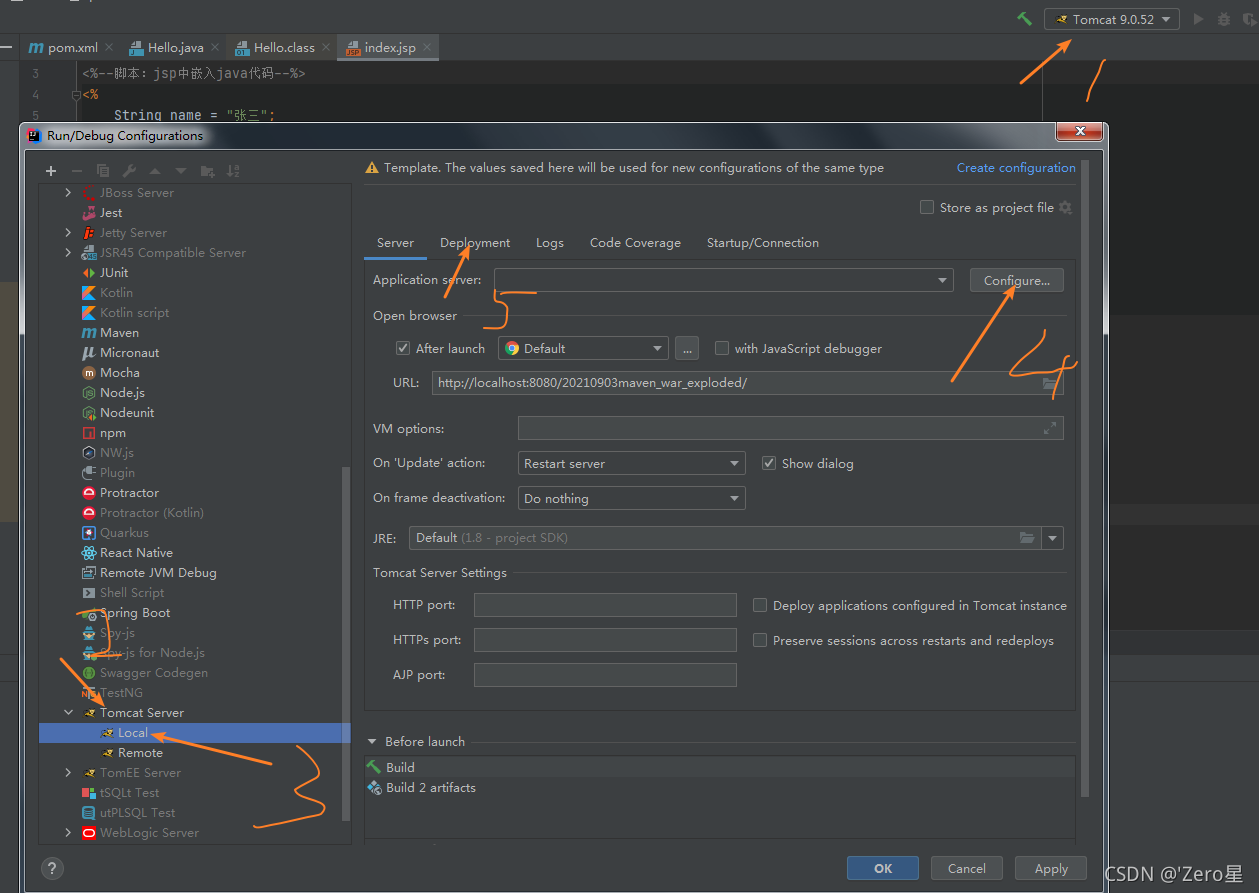
Task: Enable Deploy applications configured in Tomcat instance
Action: click(760, 605)
